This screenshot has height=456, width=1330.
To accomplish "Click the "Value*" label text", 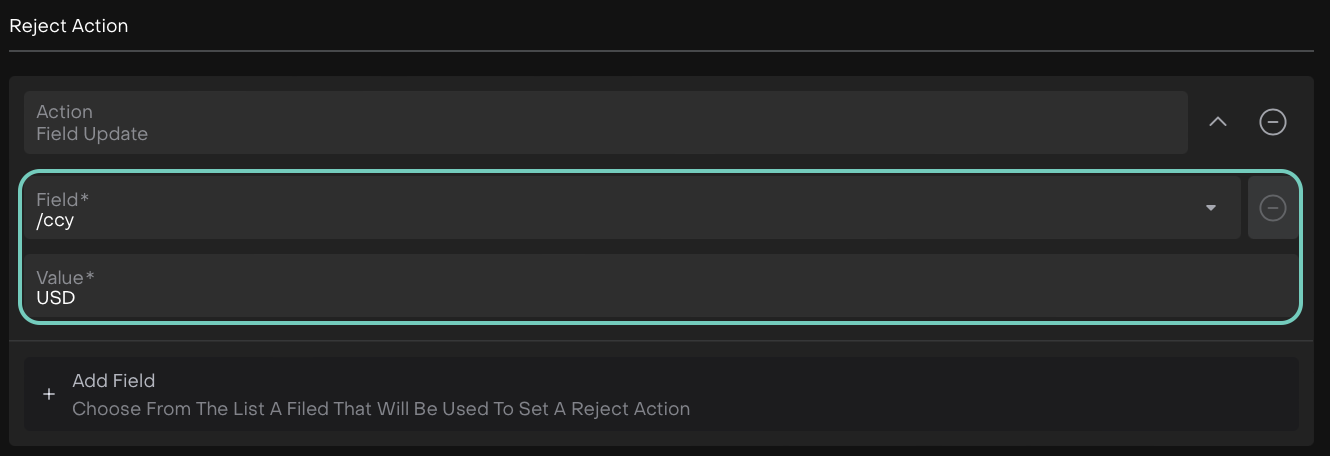I will pos(65,277).
